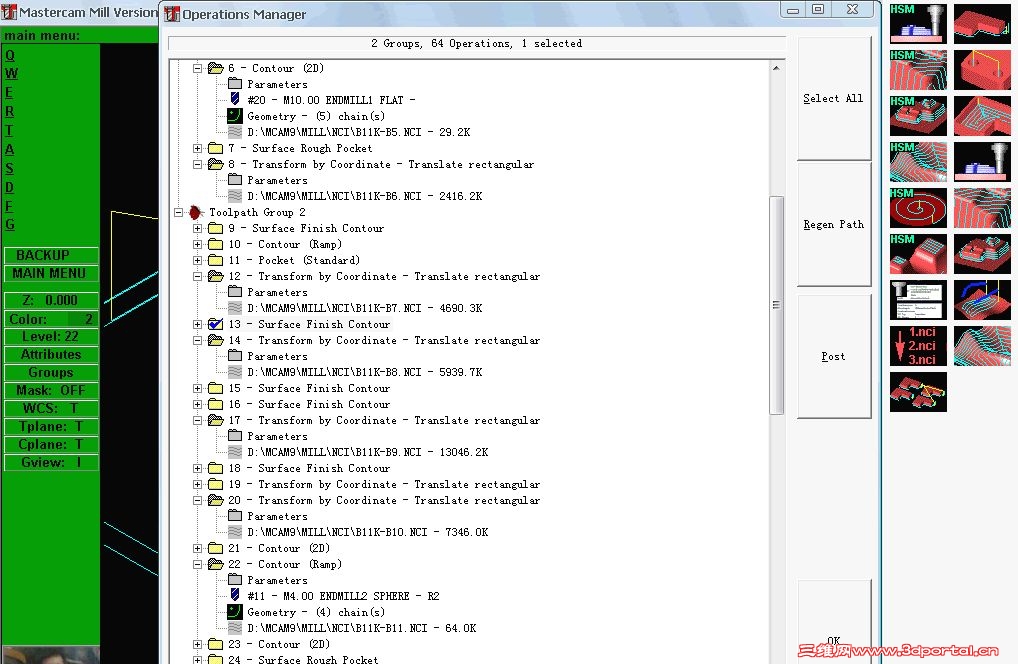Choose menu item R in main menu
1018x664 pixels.
(x=10, y=111)
